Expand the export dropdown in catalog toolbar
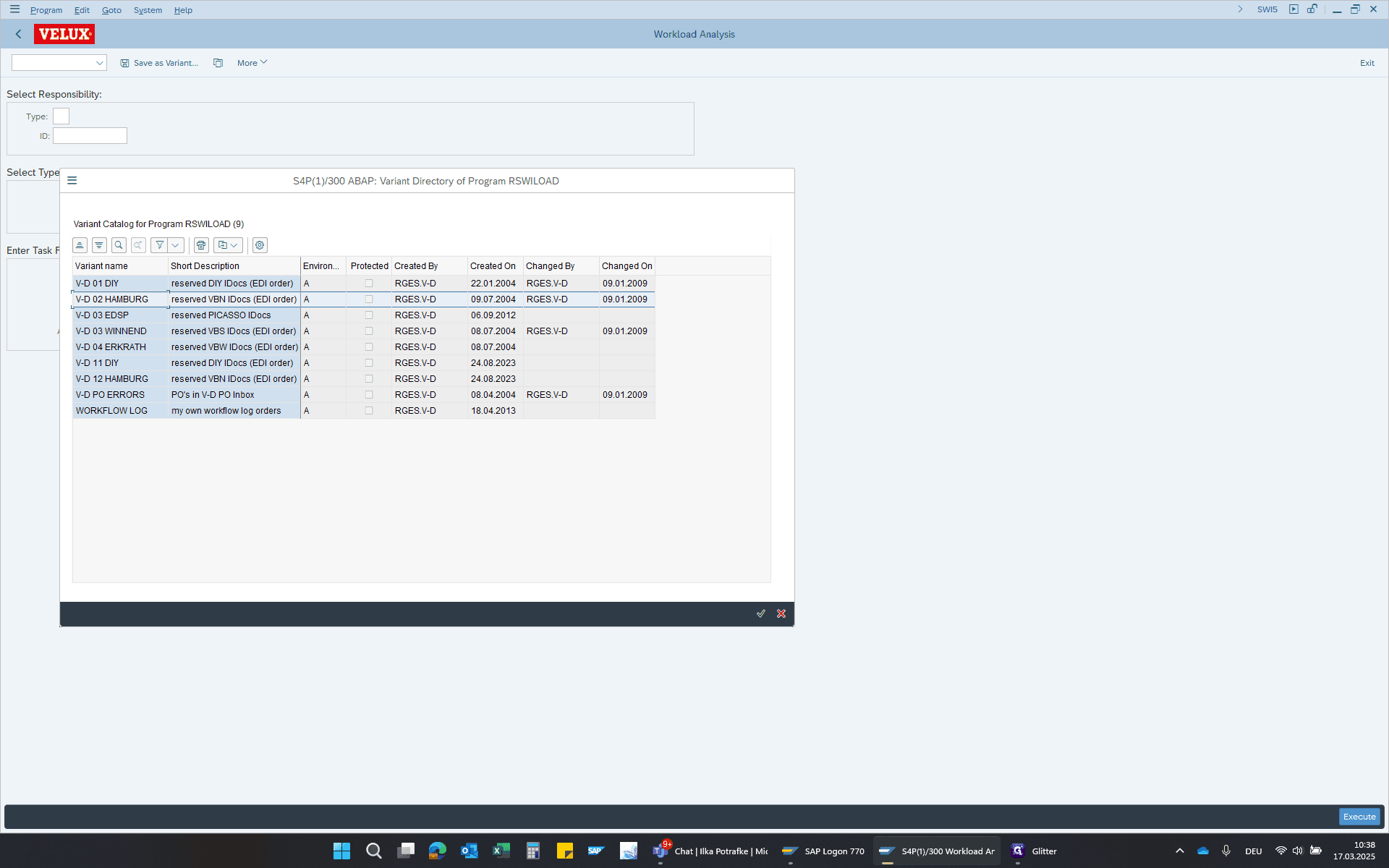 tap(228, 245)
